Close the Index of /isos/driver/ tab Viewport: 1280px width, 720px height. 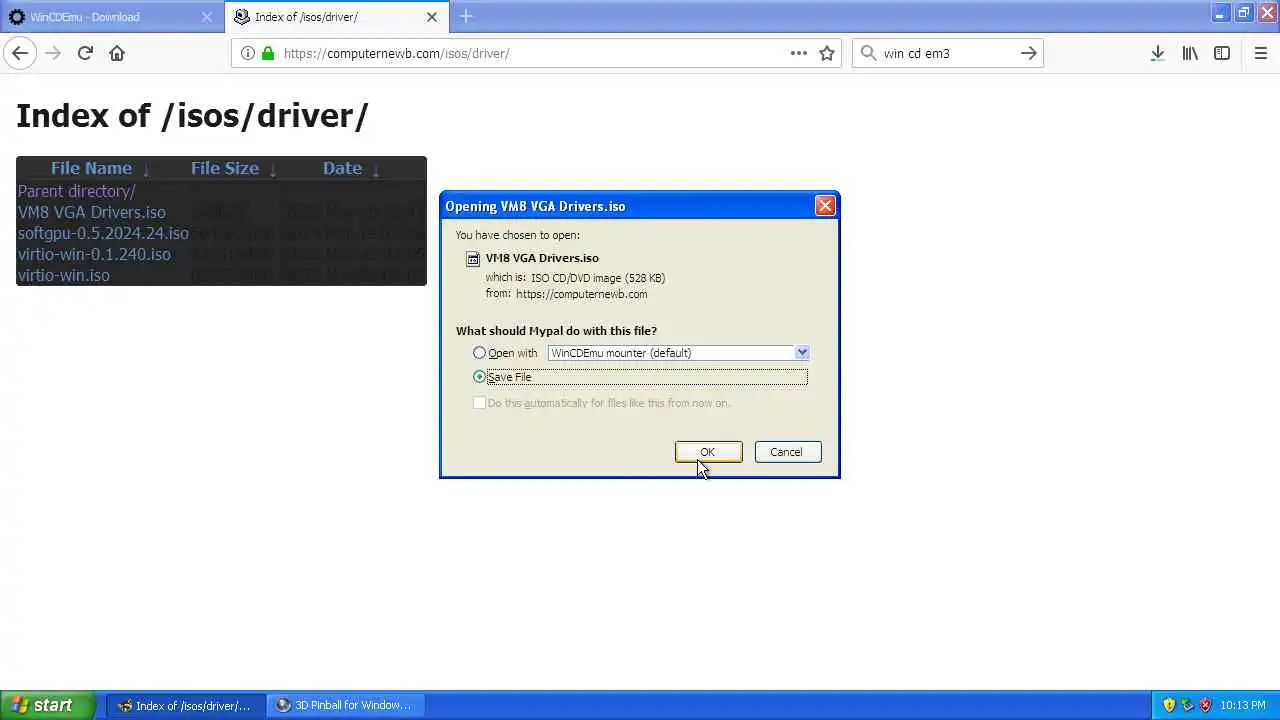tap(432, 17)
